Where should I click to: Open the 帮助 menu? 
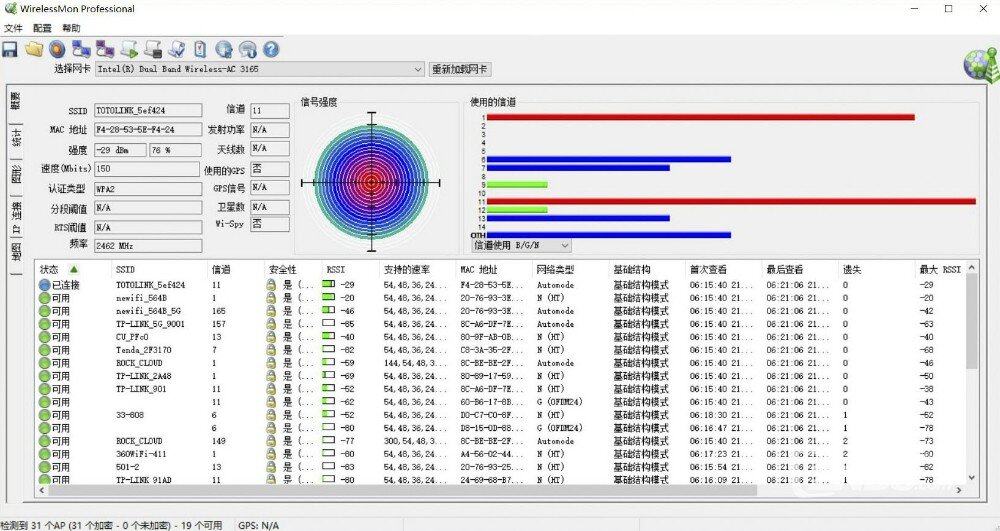[71, 28]
